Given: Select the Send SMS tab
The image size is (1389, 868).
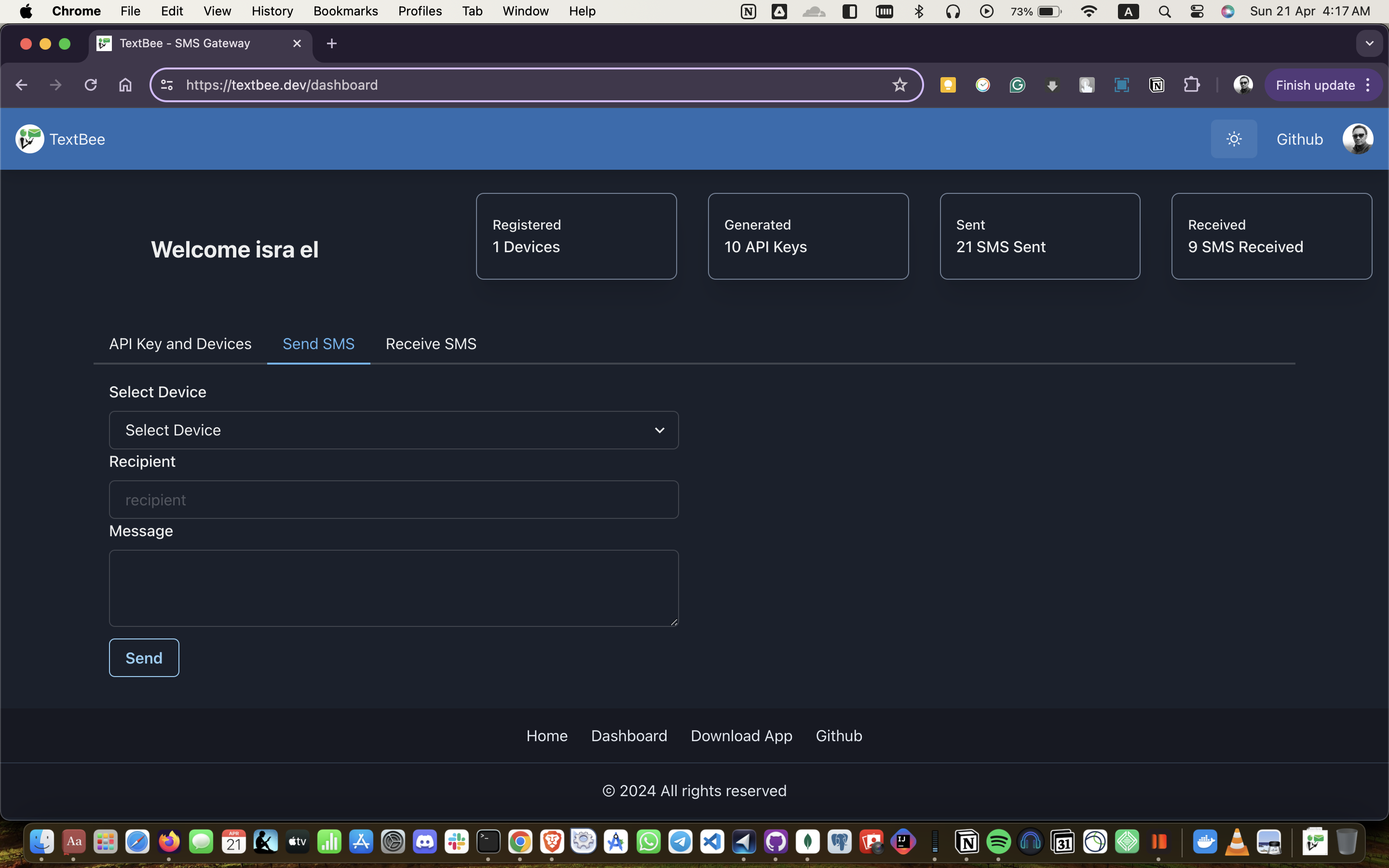Looking at the screenshot, I should 318,343.
